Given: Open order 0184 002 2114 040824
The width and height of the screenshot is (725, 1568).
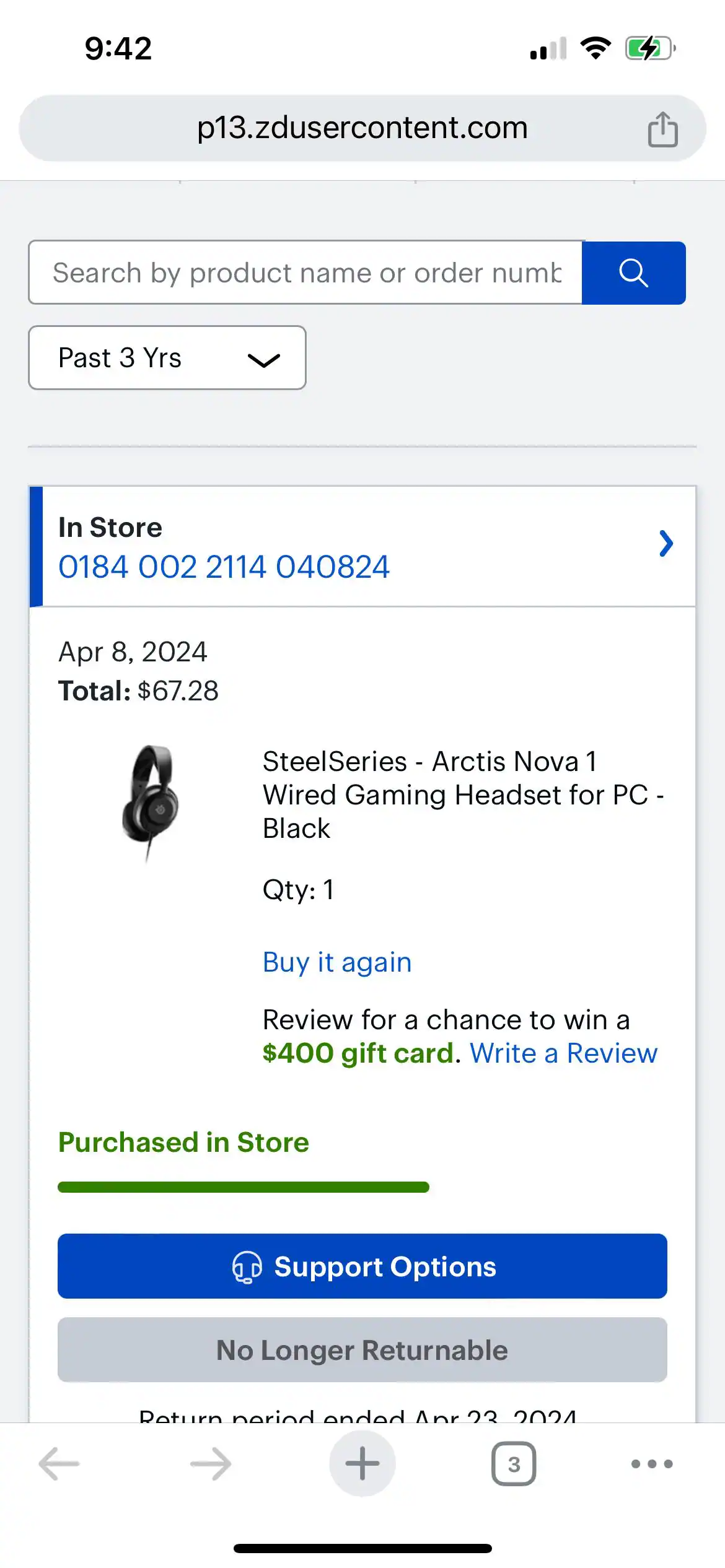Looking at the screenshot, I should pyautogui.click(x=223, y=565).
